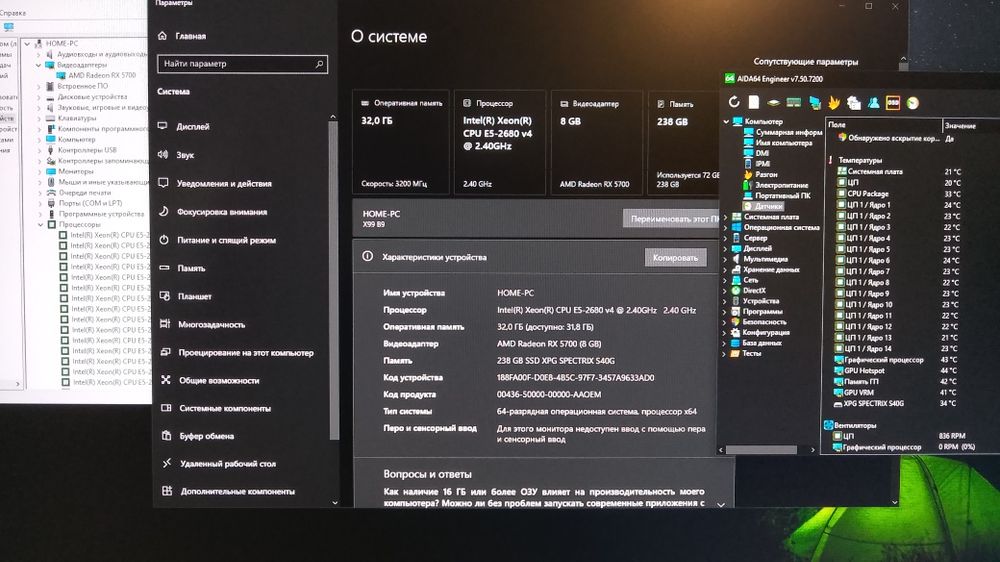Open AIDA64 memory benchmark toolbar icon

click(794, 102)
